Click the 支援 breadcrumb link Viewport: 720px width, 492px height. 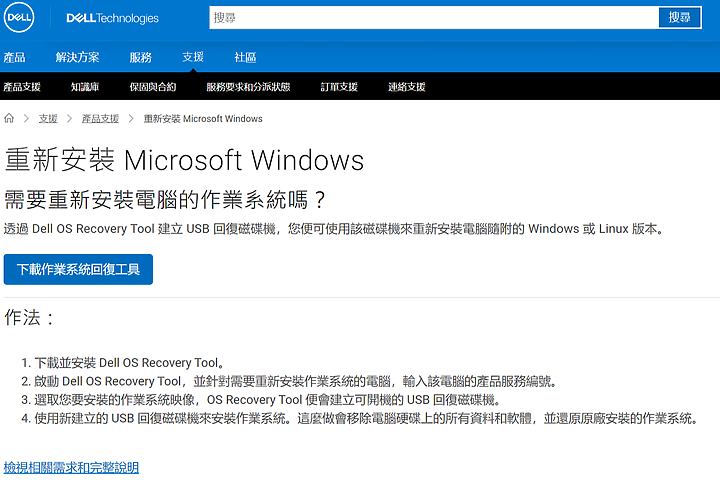[x=48, y=119]
